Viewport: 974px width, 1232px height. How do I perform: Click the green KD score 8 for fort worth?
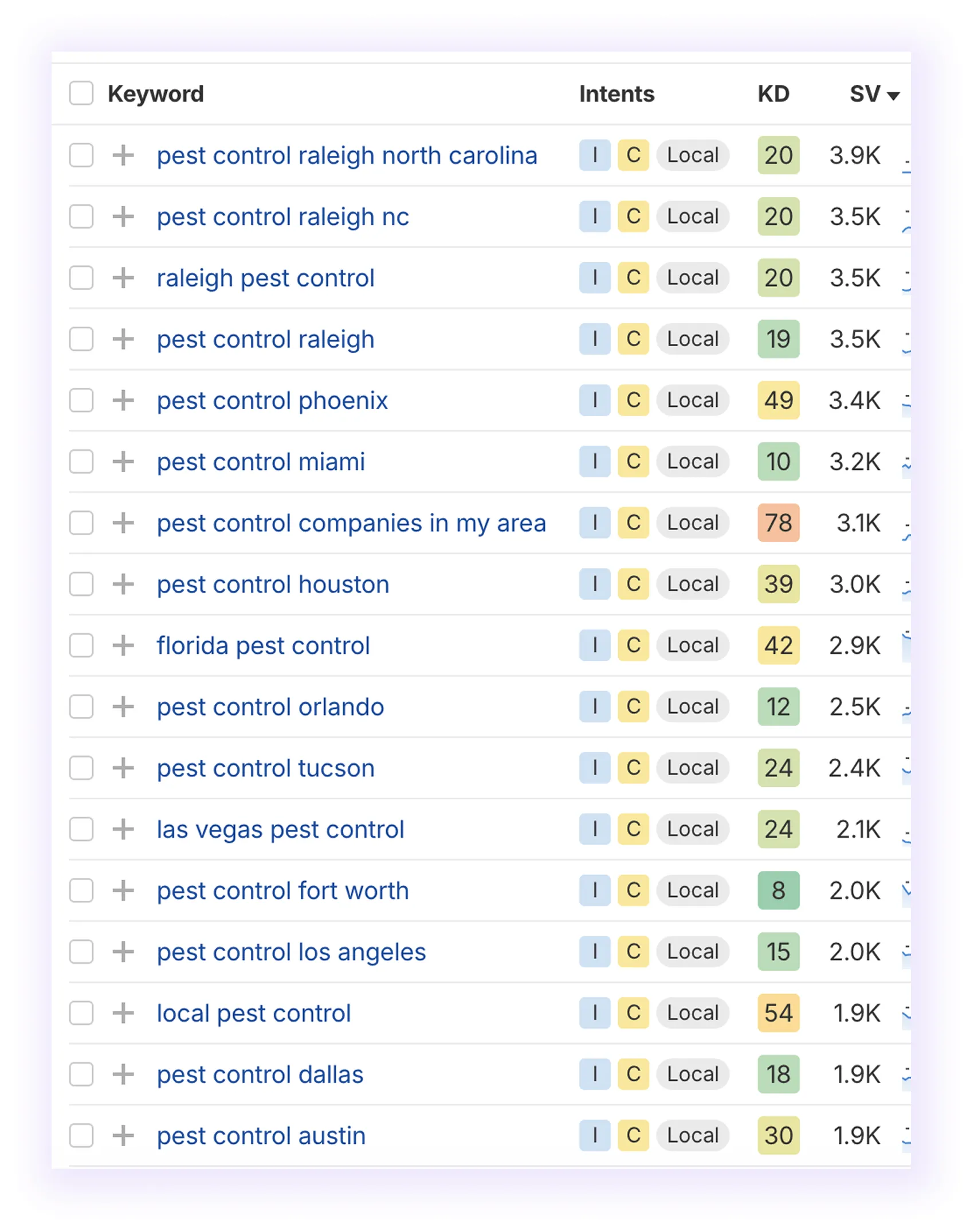point(778,890)
